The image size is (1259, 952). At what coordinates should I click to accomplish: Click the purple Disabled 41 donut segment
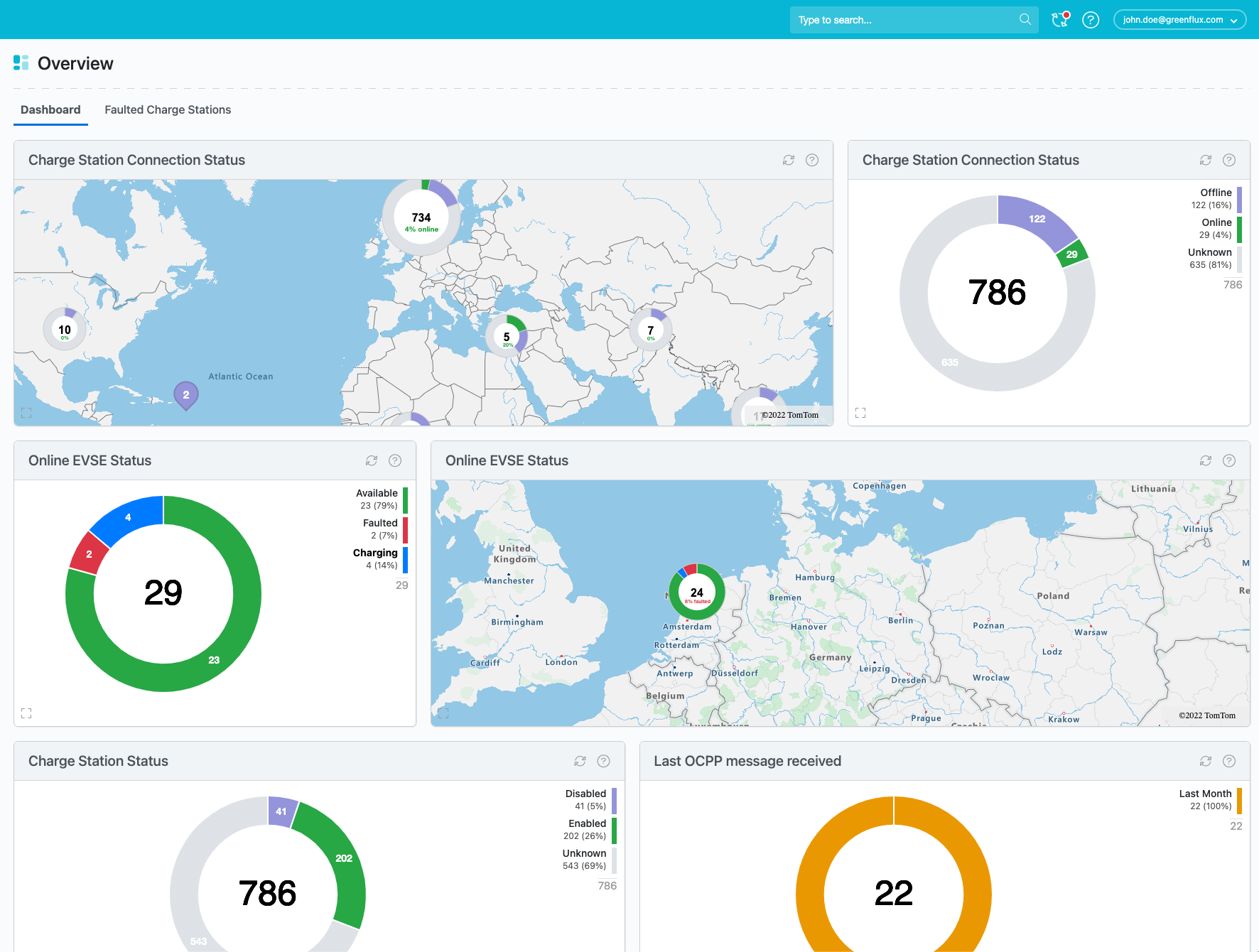click(282, 811)
